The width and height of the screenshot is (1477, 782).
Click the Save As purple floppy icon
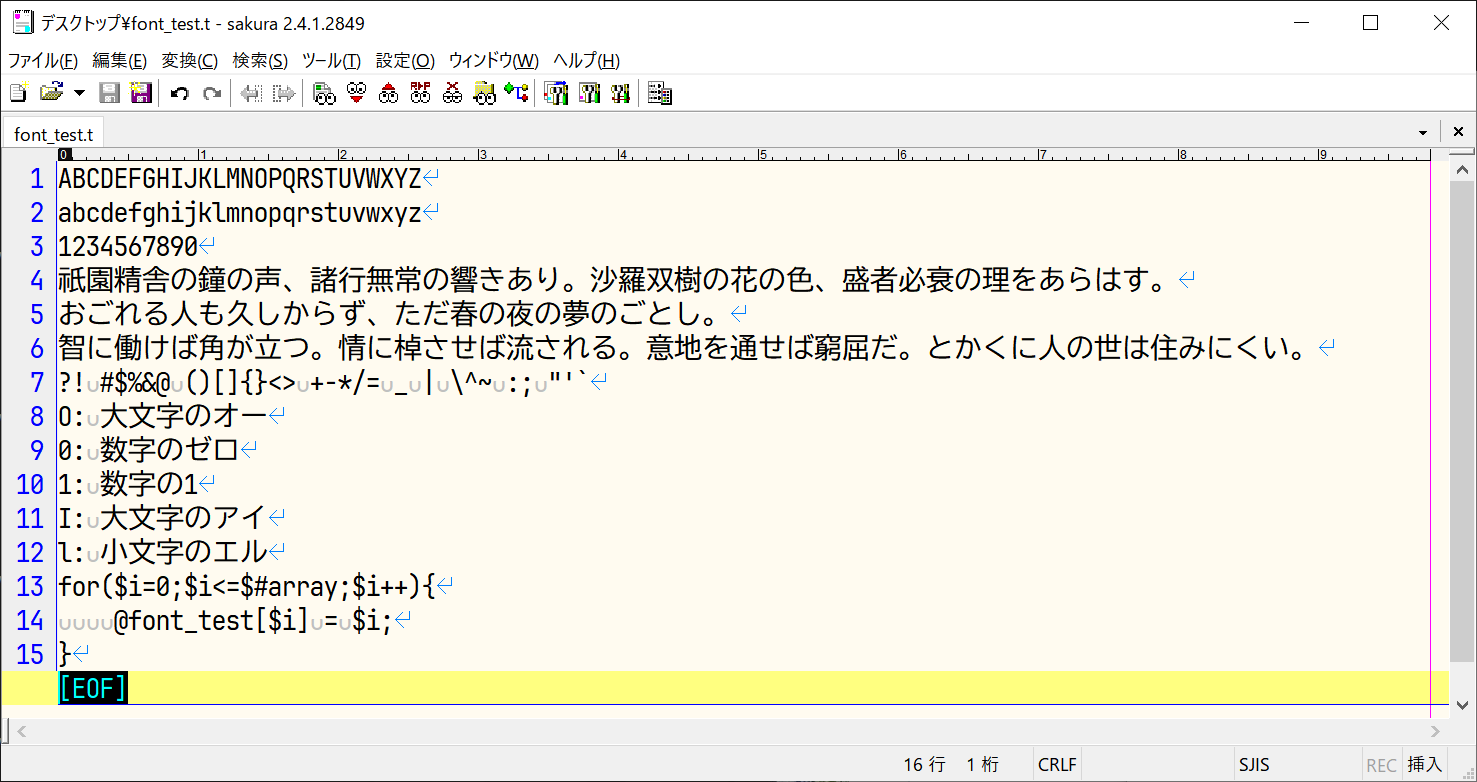(x=141, y=94)
